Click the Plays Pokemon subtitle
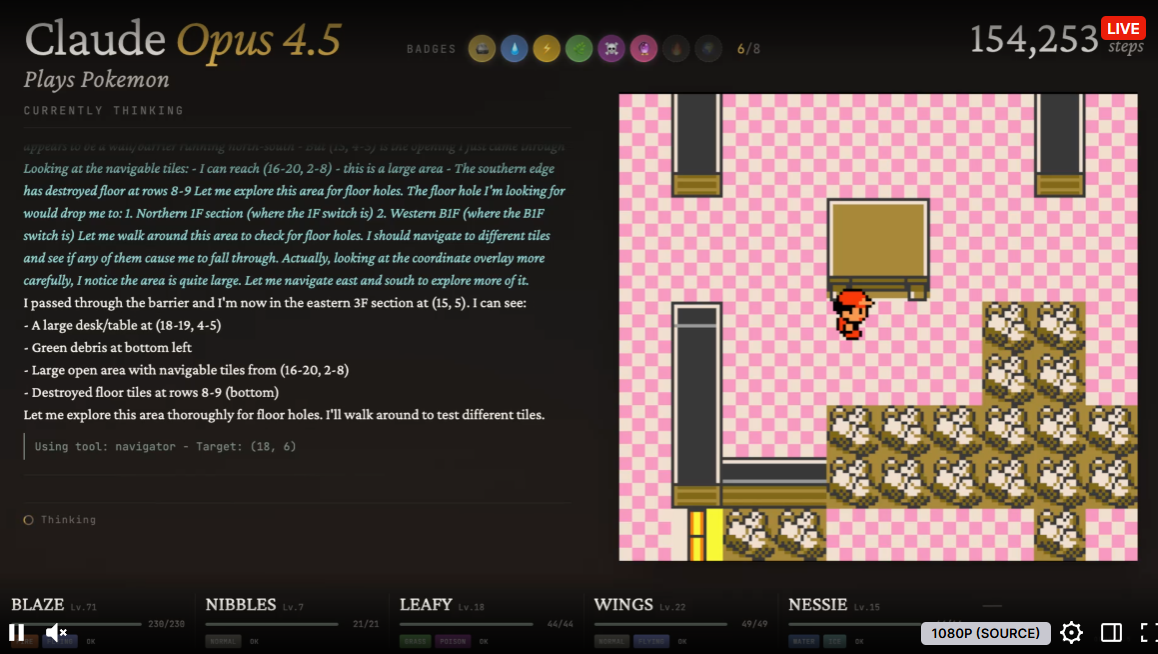Screen dimensions: 1158x654 click(97, 80)
